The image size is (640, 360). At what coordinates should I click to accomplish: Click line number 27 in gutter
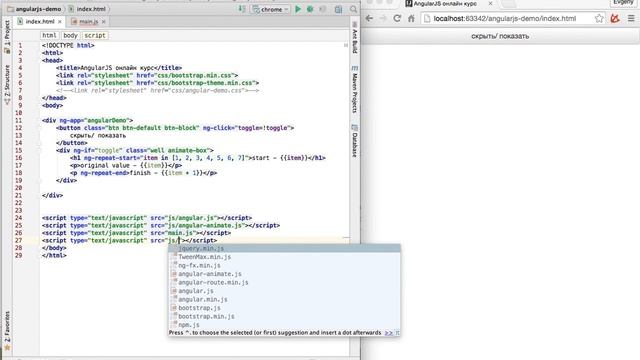pyautogui.click(x=18, y=240)
